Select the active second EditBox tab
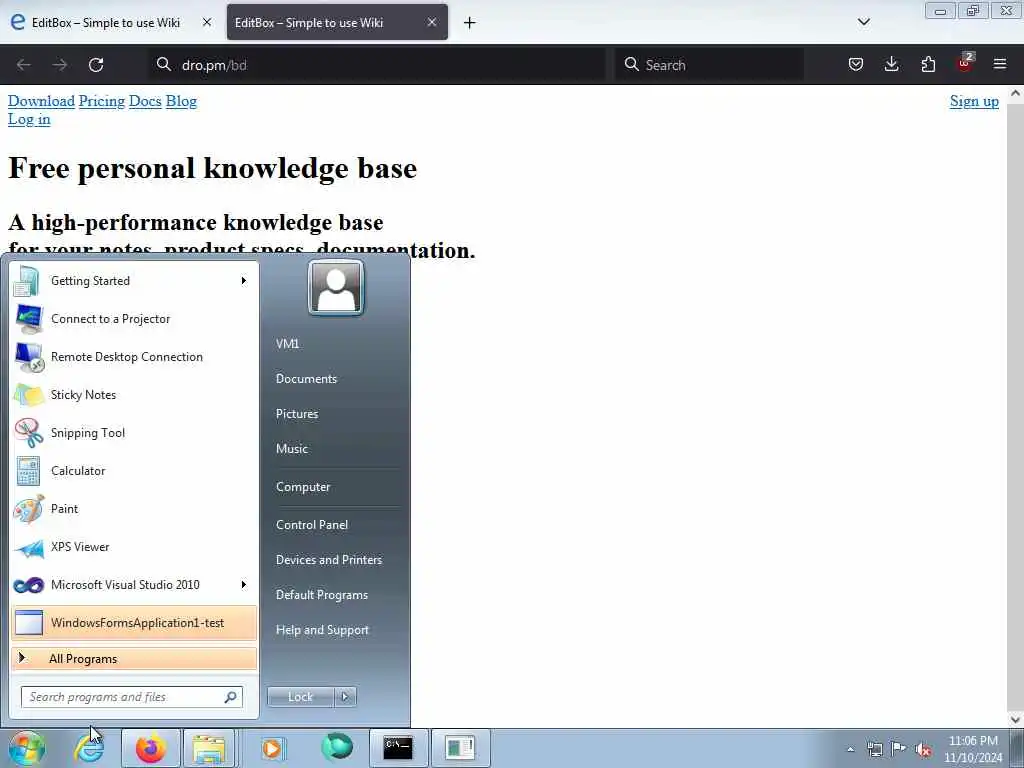This screenshot has height=768, width=1024. (x=337, y=22)
